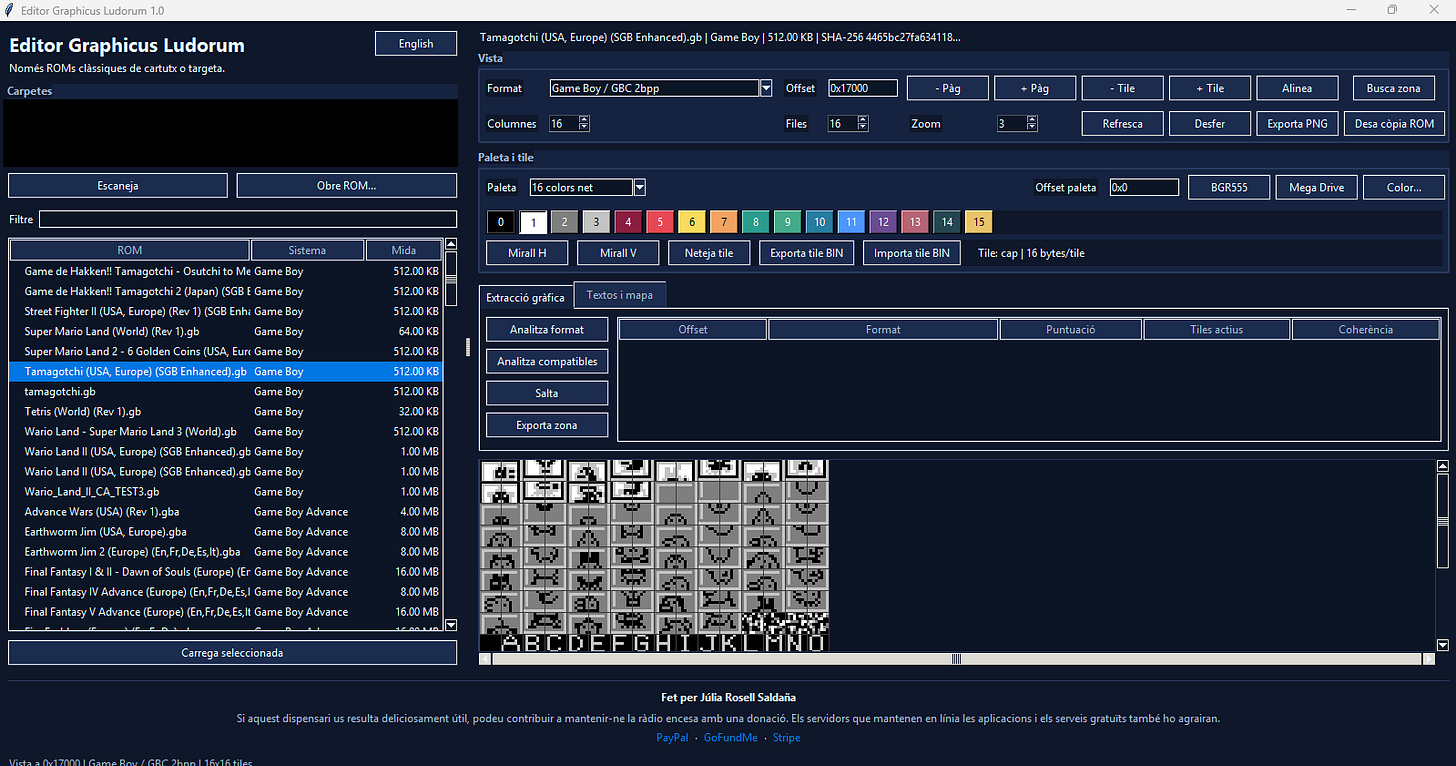This screenshot has width=1456, height=766.
Task: Select Tetris (World) (Rev 1).gb row
Action: tap(226, 411)
